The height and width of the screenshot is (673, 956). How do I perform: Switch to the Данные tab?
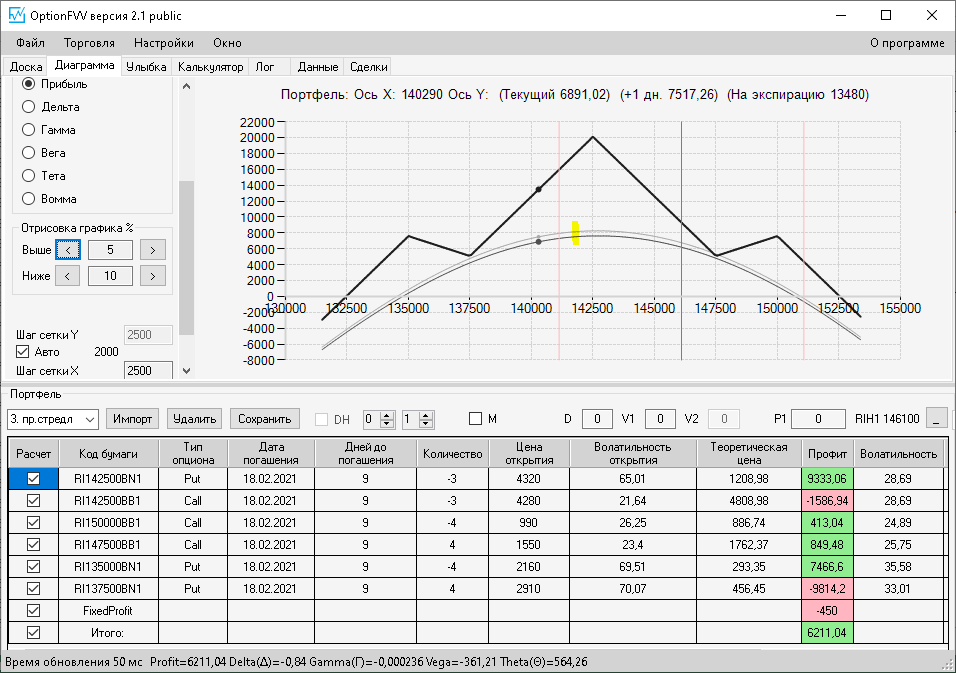click(x=318, y=66)
